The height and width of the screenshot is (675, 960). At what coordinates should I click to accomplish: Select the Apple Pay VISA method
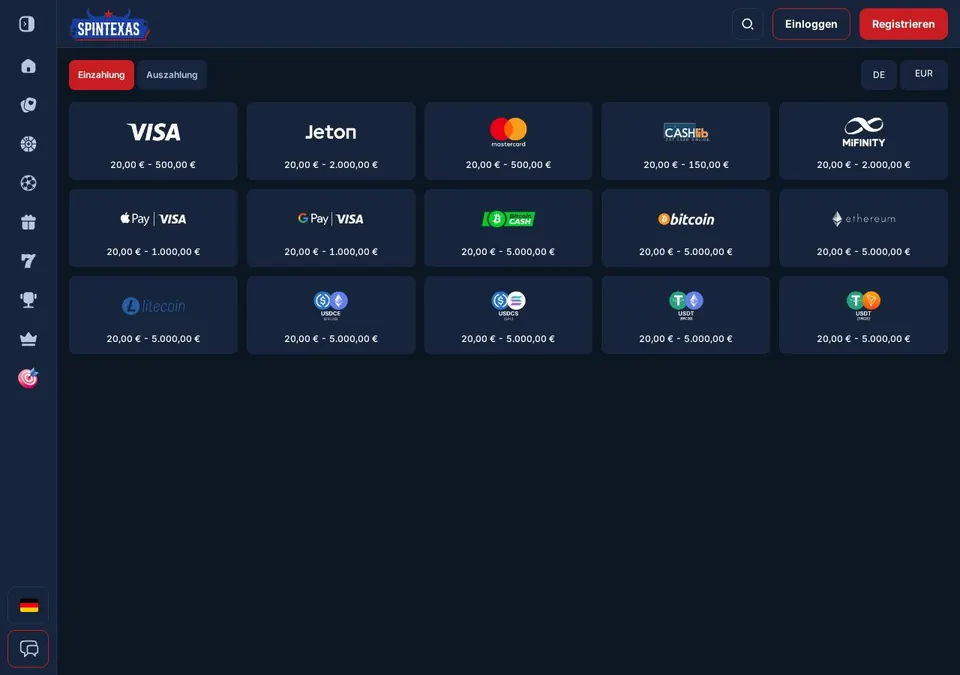(x=153, y=228)
